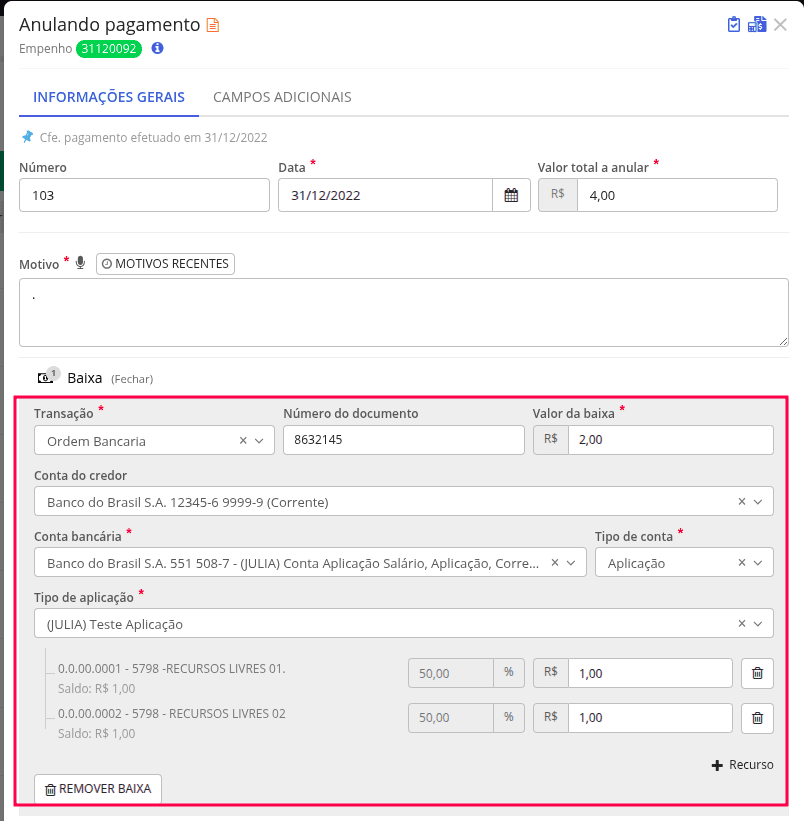This screenshot has height=821, width=804.
Task: Click the text '0.0.00.0001 - 5798 -RECURSOS LIVRES 01.'
Action: tap(172, 669)
